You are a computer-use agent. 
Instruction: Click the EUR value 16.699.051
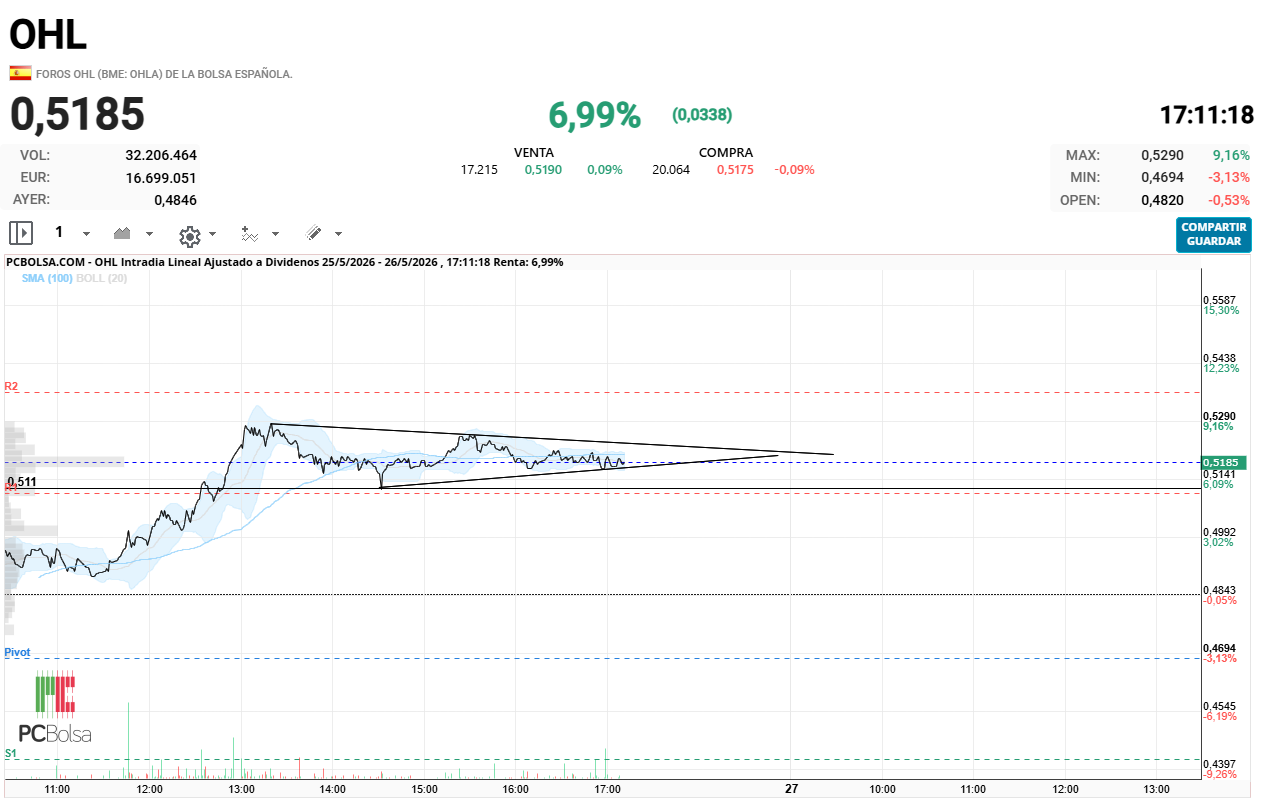click(x=161, y=177)
